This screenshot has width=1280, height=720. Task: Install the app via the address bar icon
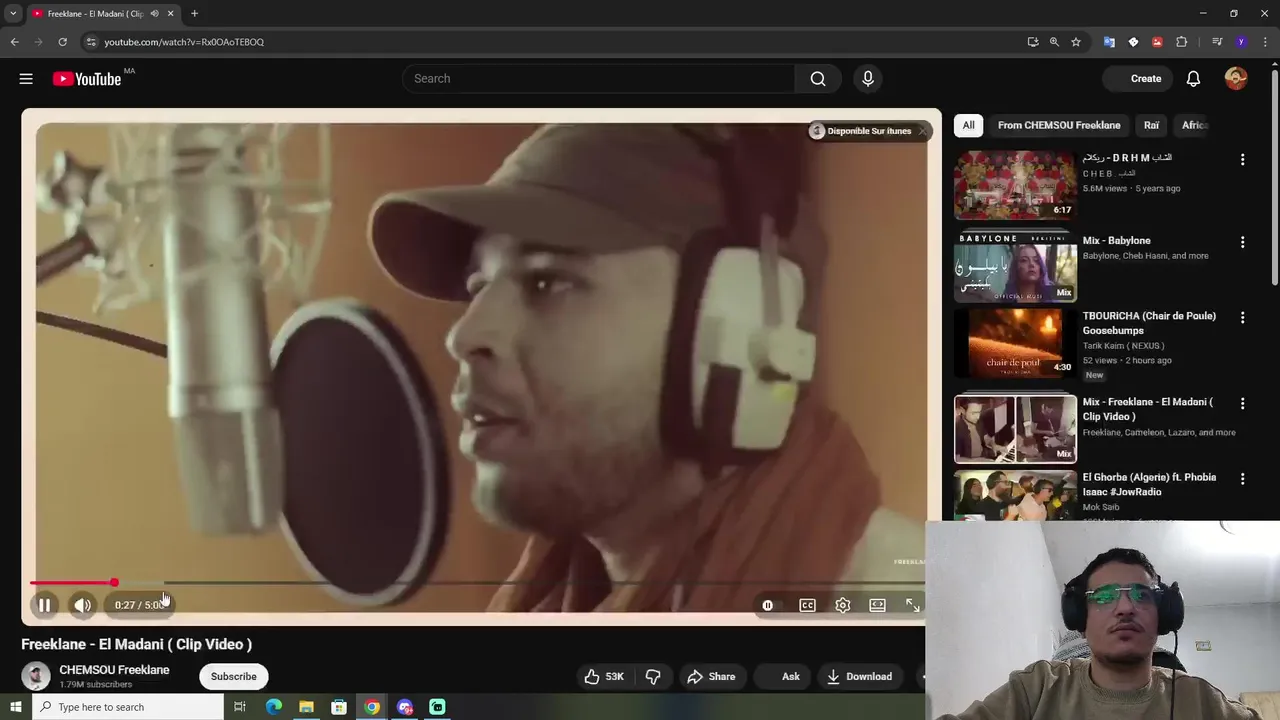[x=1032, y=42]
